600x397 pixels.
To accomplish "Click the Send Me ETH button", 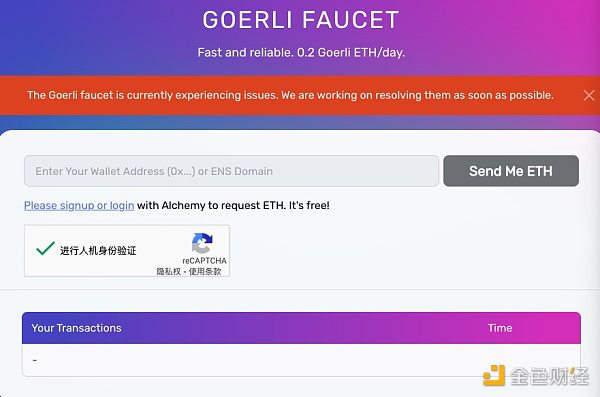I will tap(511, 171).
